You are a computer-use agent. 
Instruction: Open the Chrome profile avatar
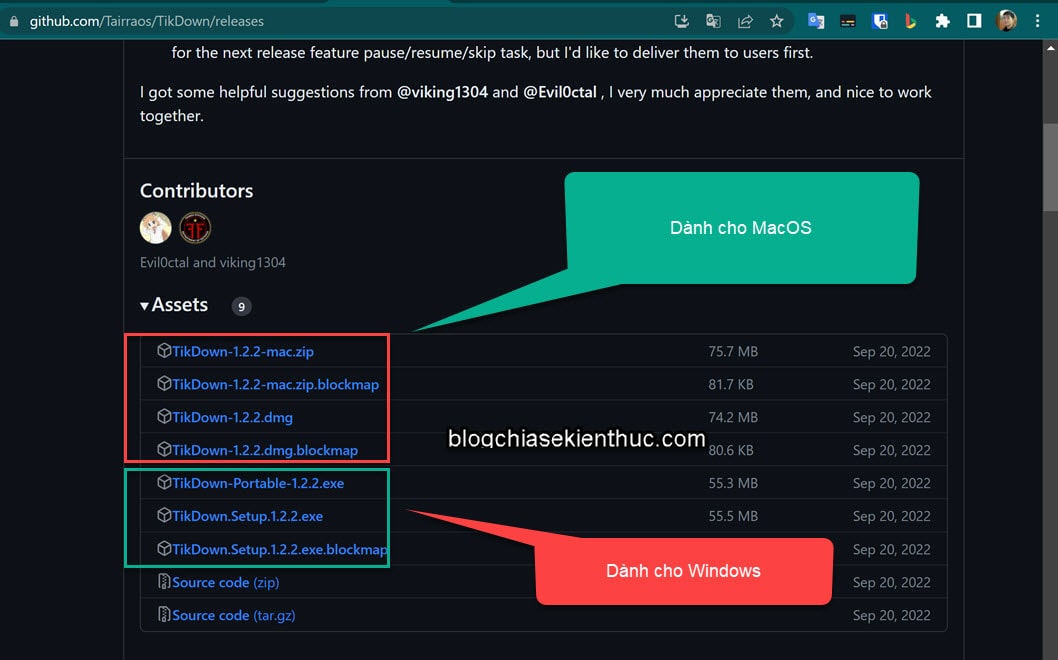(1006, 21)
